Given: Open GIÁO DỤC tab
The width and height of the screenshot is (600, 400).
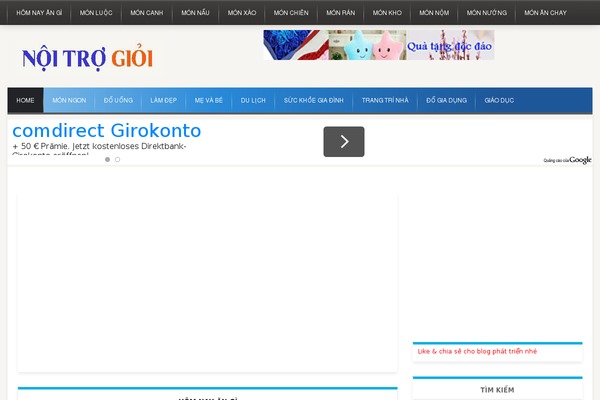Looking at the screenshot, I should point(499,100).
